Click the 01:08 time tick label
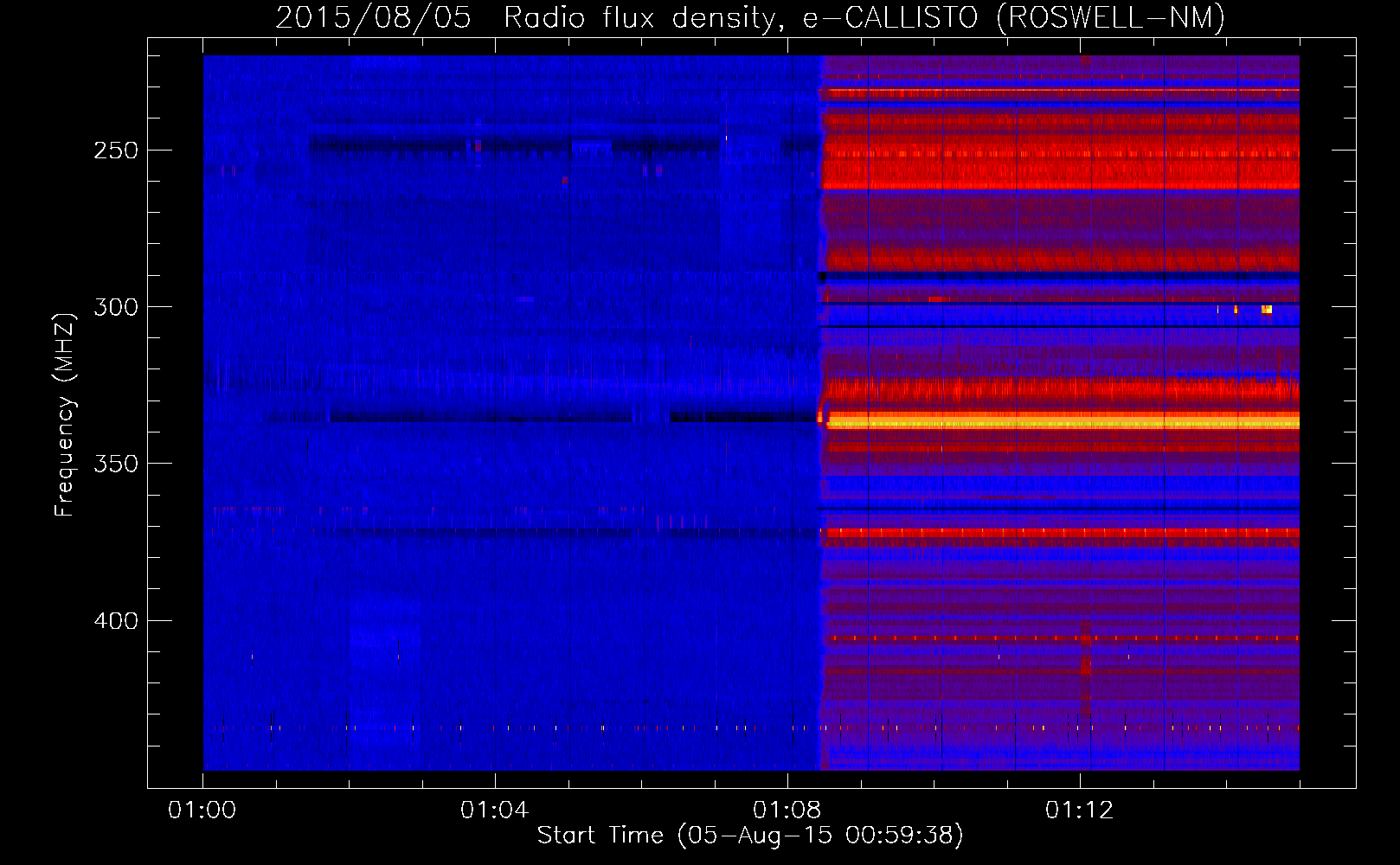Screen dimensions: 1400x865 (787, 810)
